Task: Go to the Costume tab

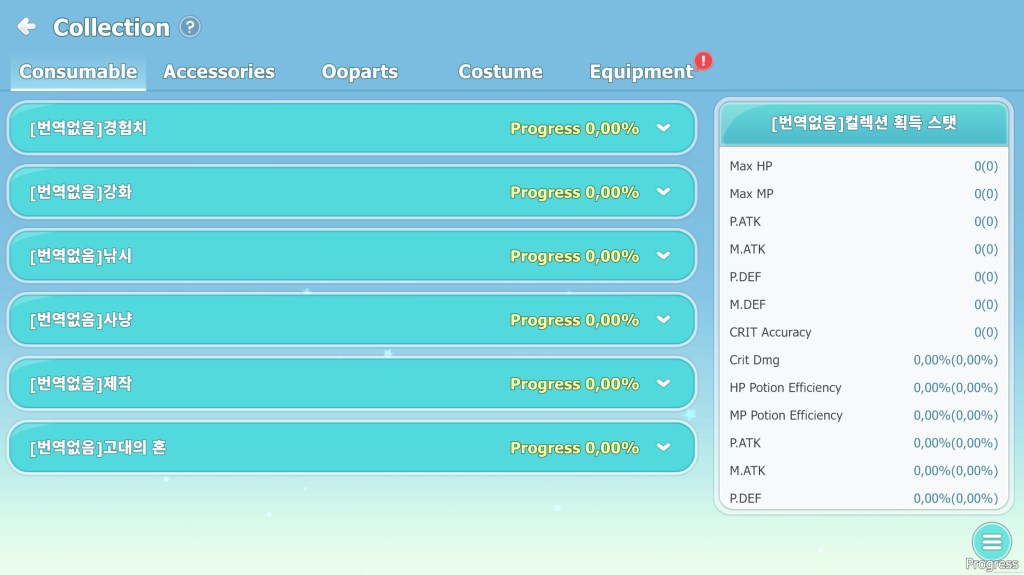Action: [500, 72]
